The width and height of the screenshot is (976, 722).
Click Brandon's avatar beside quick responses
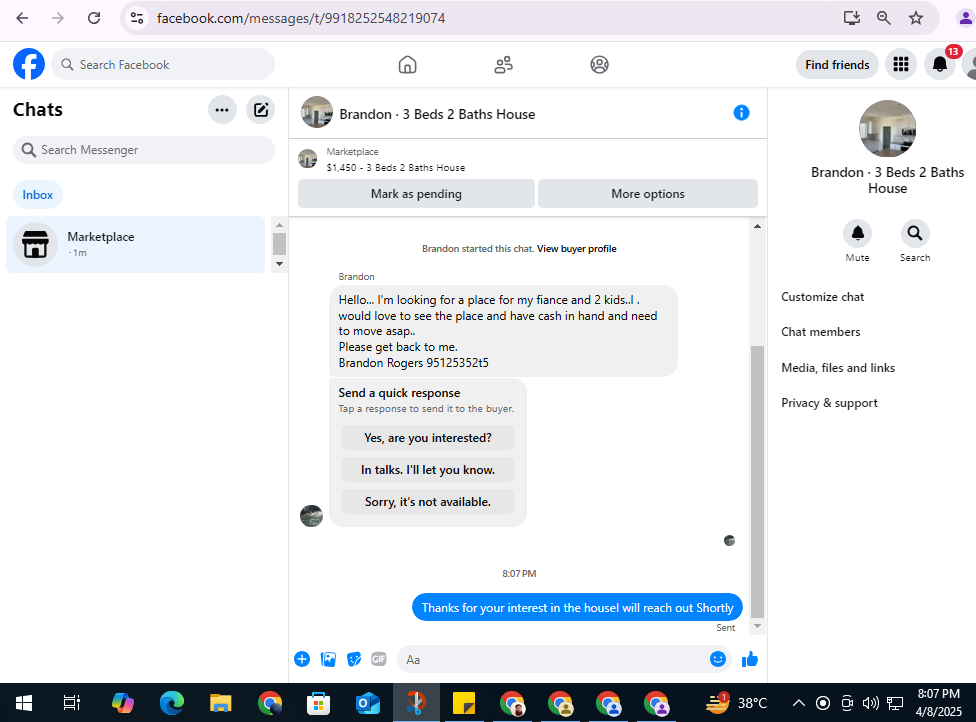click(311, 515)
